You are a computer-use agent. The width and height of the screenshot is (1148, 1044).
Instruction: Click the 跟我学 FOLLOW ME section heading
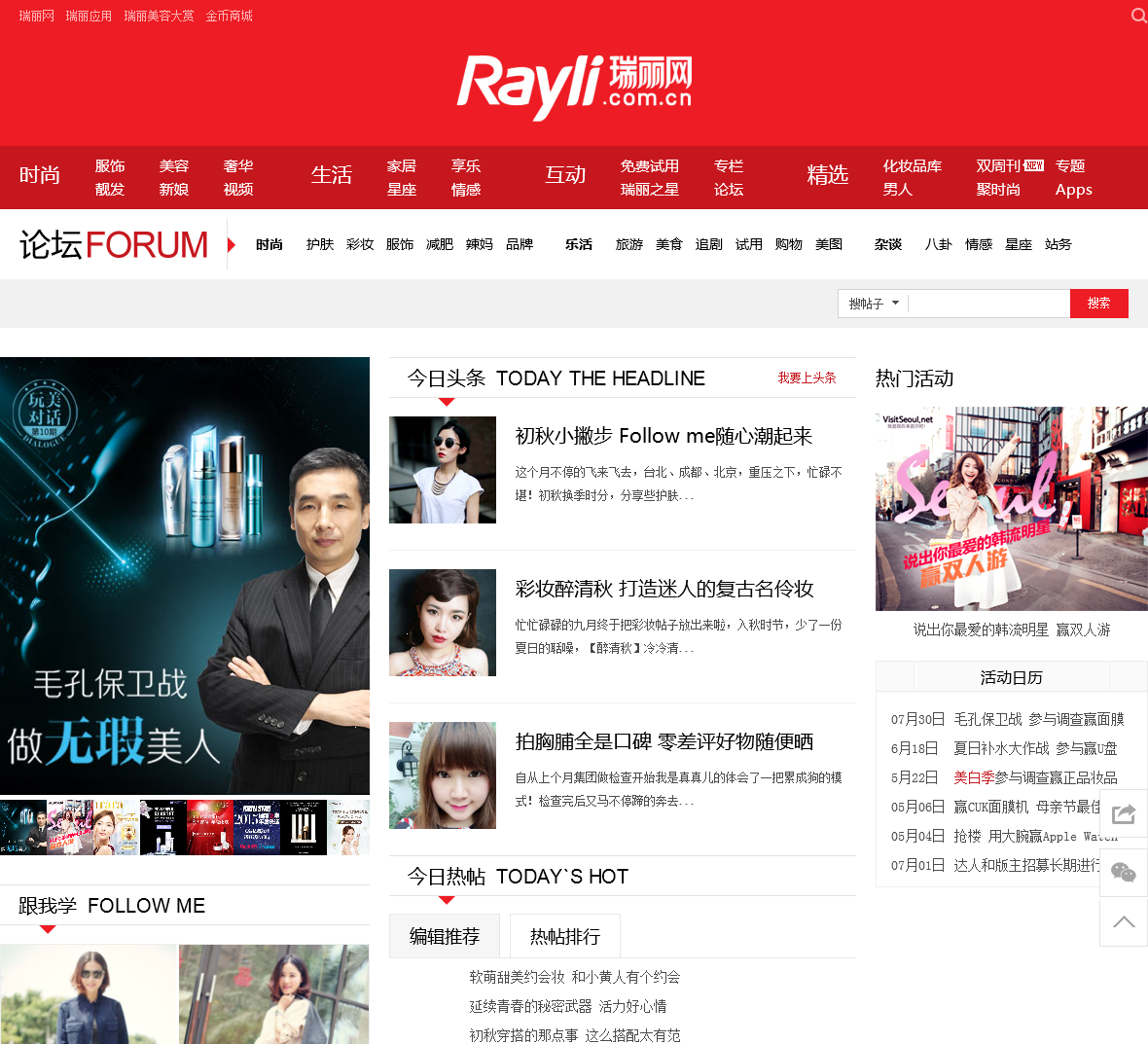[x=112, y=906]
